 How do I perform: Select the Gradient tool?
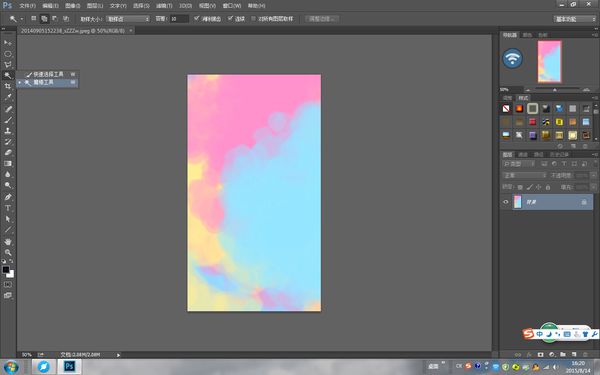click(x=8, y=163)
